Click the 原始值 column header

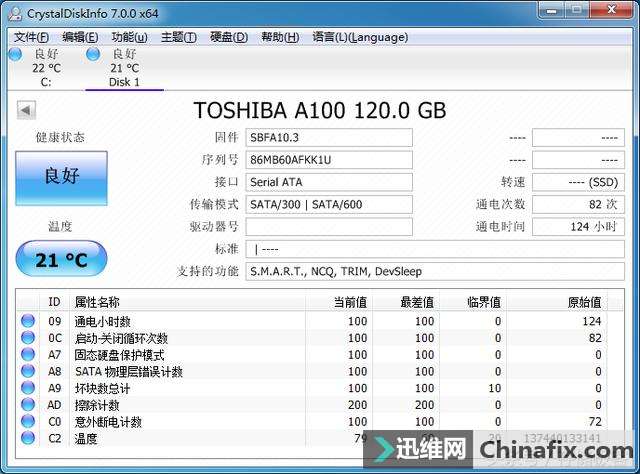(x=557, y=302)
